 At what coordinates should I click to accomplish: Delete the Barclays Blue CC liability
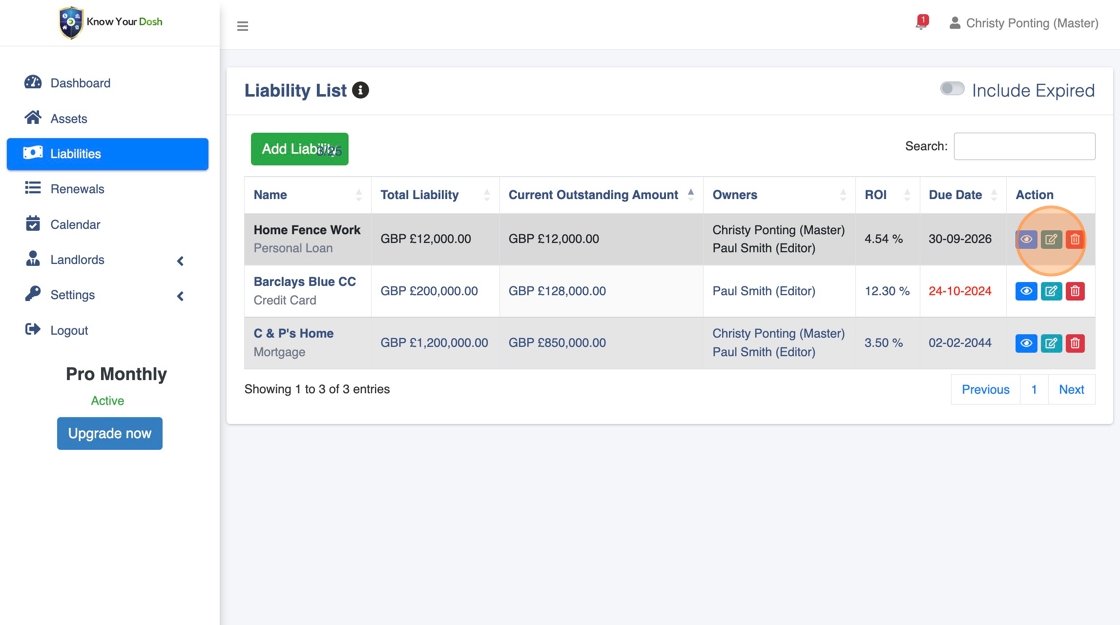[1075, 291]
